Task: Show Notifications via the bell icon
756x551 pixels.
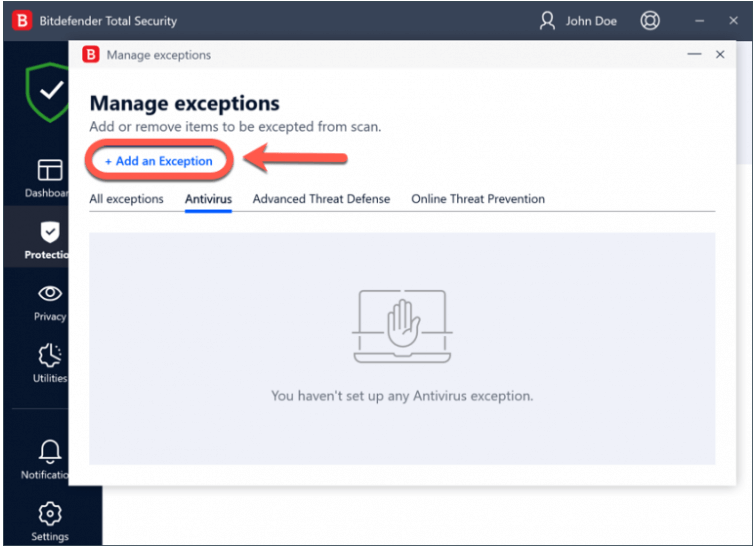Action: point(49,456)
